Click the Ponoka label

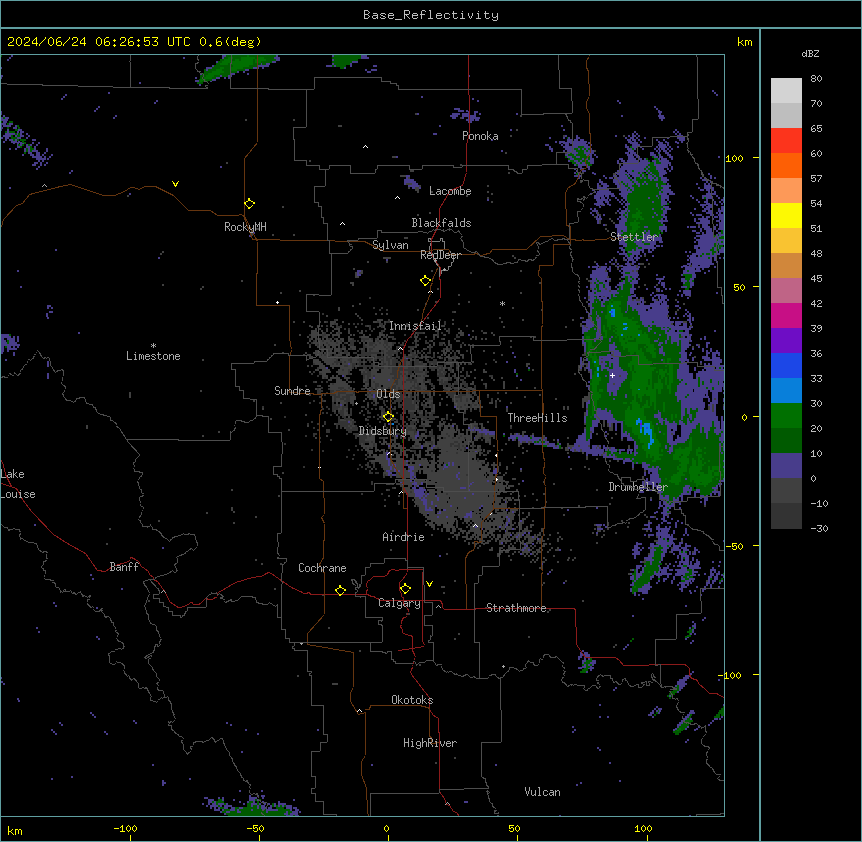[480, 136]
